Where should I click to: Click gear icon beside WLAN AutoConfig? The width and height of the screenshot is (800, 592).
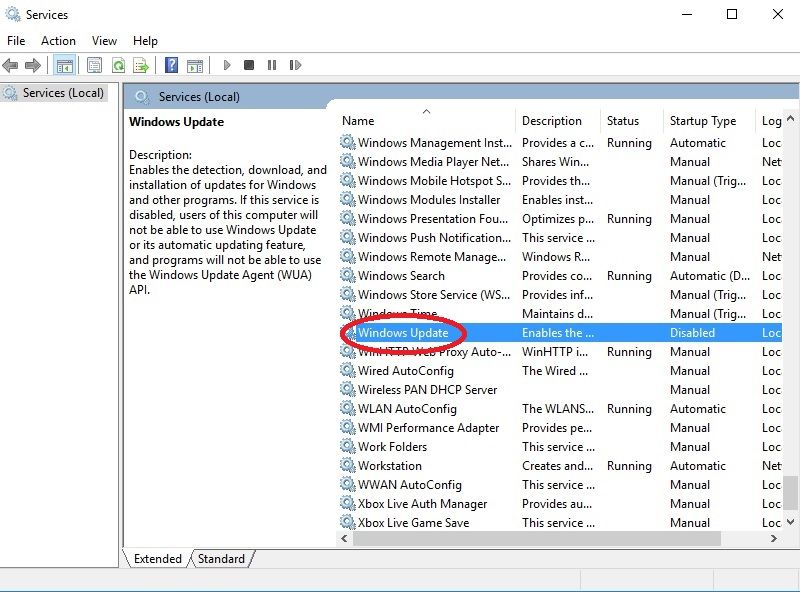(x=347, y=408)
